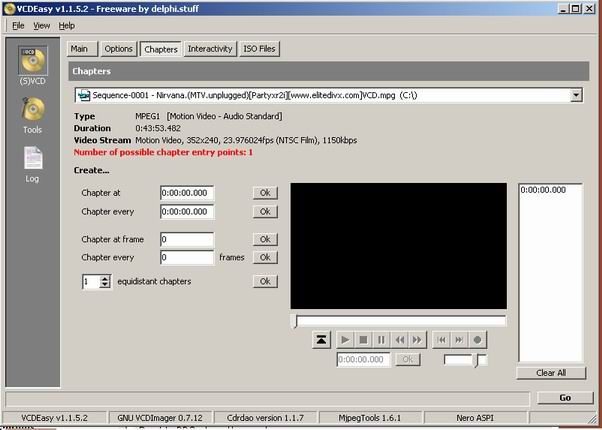Click the eject/open button left of play
The width and height of the screenshot is (602, 430).
321,340
